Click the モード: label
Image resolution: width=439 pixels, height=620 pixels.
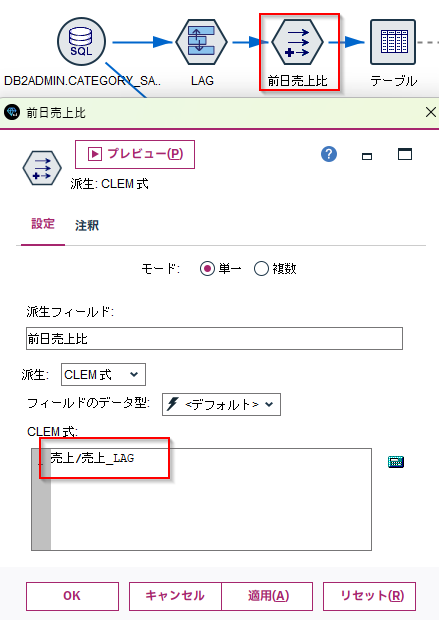tap(161, 269)
